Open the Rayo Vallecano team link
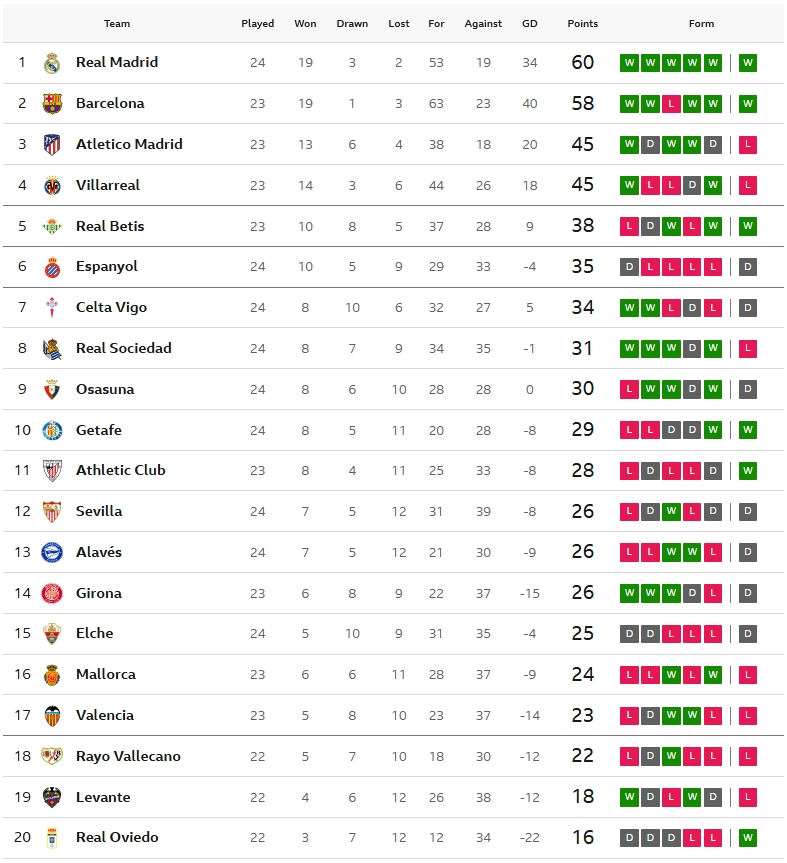 tap(128, 756)
